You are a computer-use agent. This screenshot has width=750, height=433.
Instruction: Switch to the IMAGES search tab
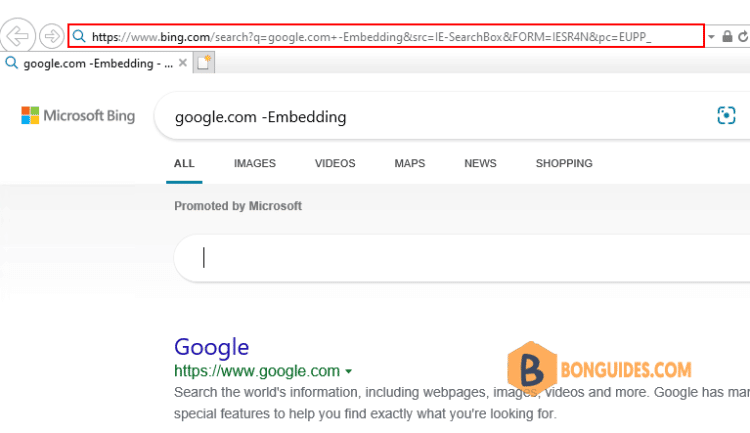(254, 163)
